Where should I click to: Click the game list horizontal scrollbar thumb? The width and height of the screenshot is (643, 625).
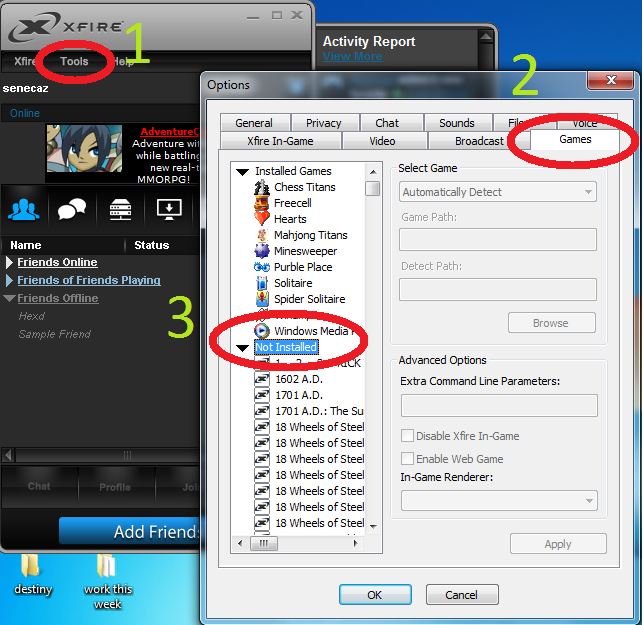tap(264, 544)
